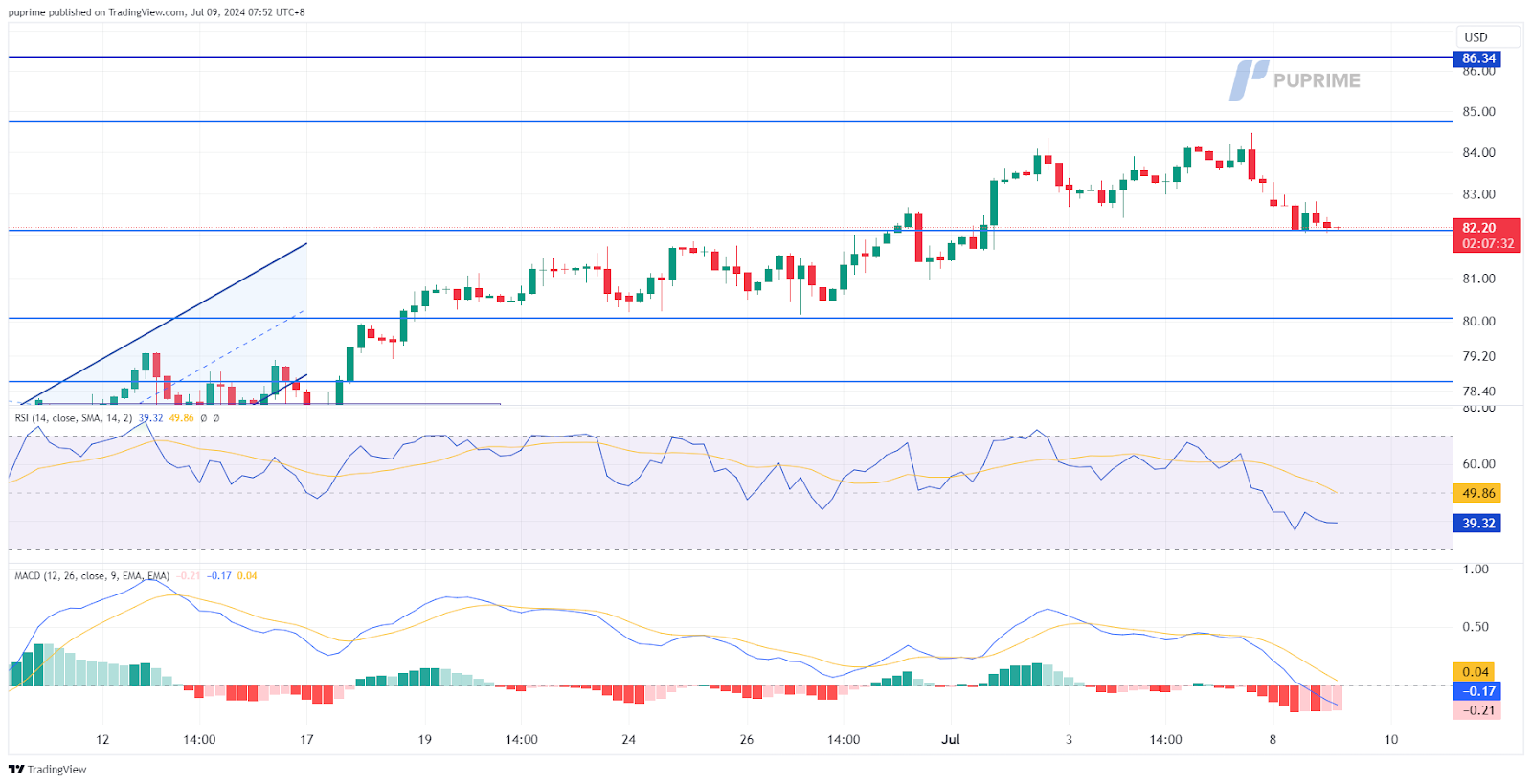This screenshot has height=784, width=1532.
Task: Click the MACD -0.17 value in legend
Action: pyautogui.click(x=219, y=576)
